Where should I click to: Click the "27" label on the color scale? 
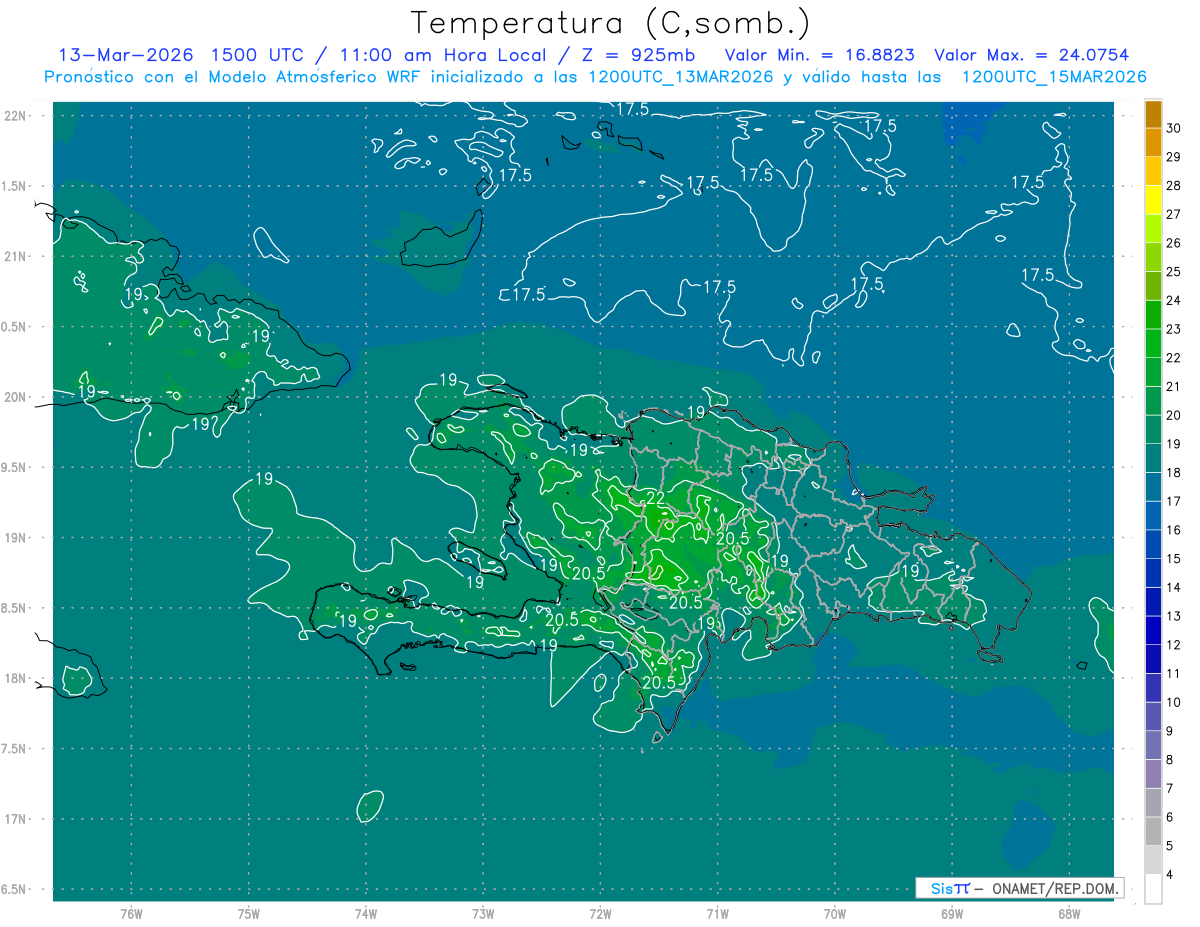[x=1174, y=214]
